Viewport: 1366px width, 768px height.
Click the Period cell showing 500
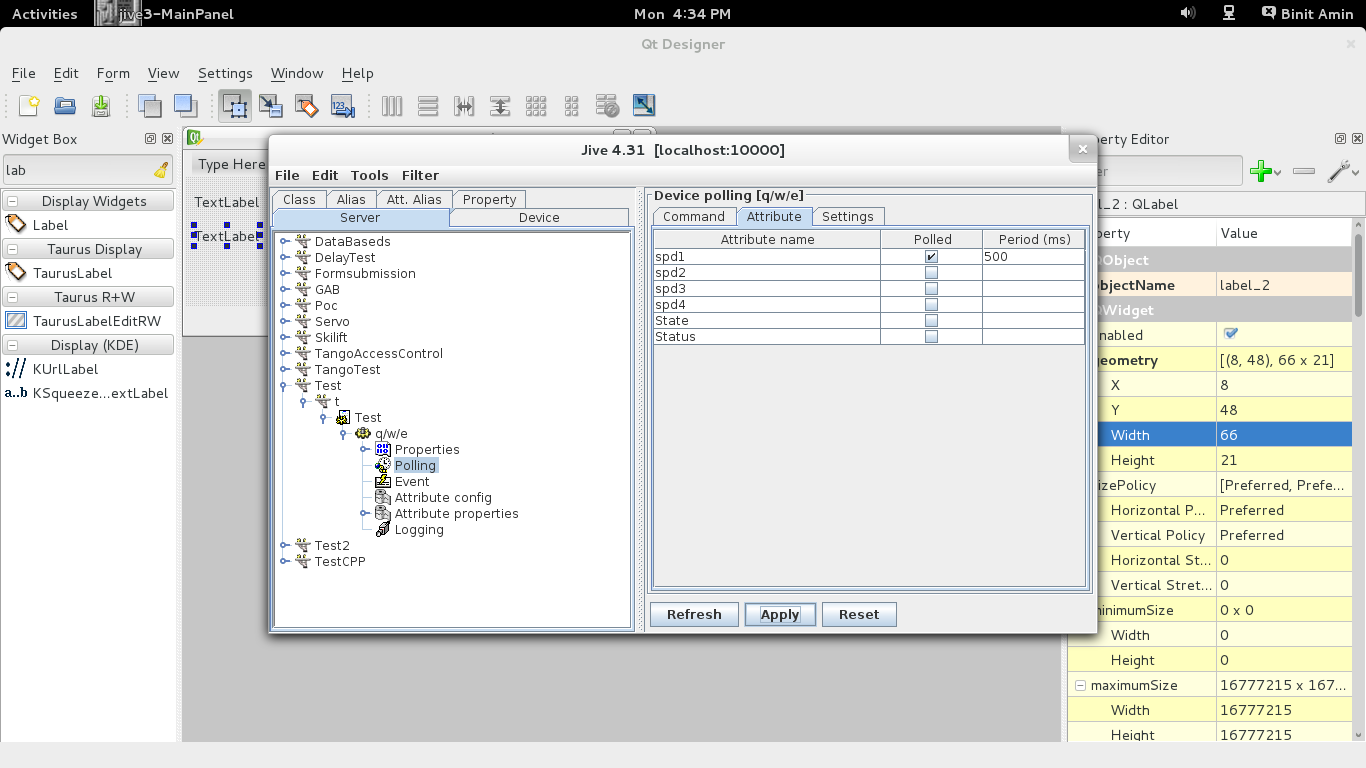click(x=1033, y=257)
